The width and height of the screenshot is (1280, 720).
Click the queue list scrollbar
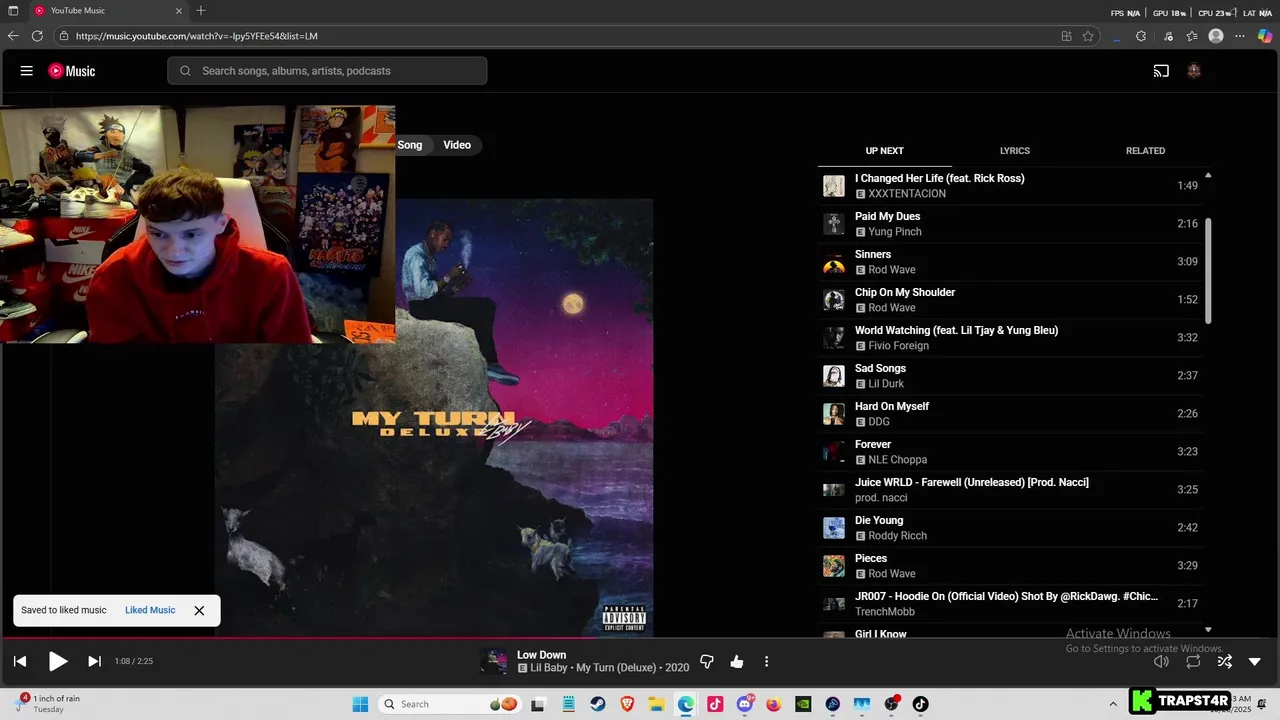[x=1208, y=270]
